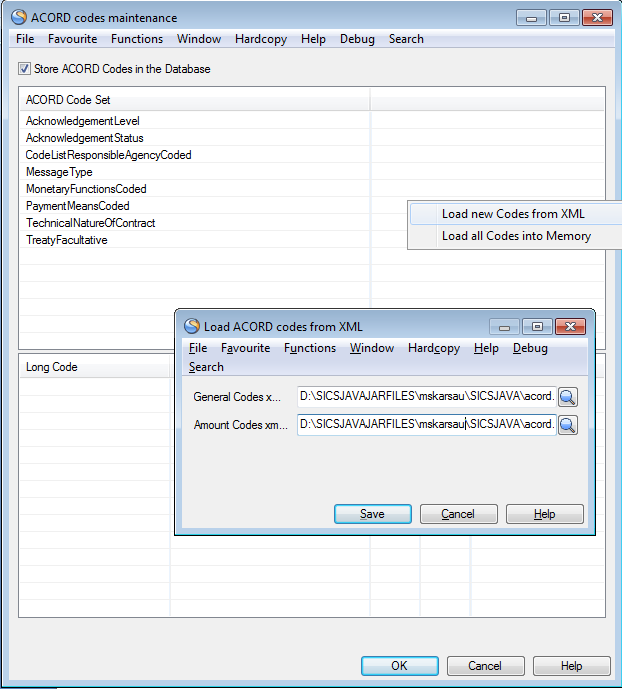622x689 pixels.
Task: Click the ACORD Code Set column header
Action: click(x=195, y=100)
